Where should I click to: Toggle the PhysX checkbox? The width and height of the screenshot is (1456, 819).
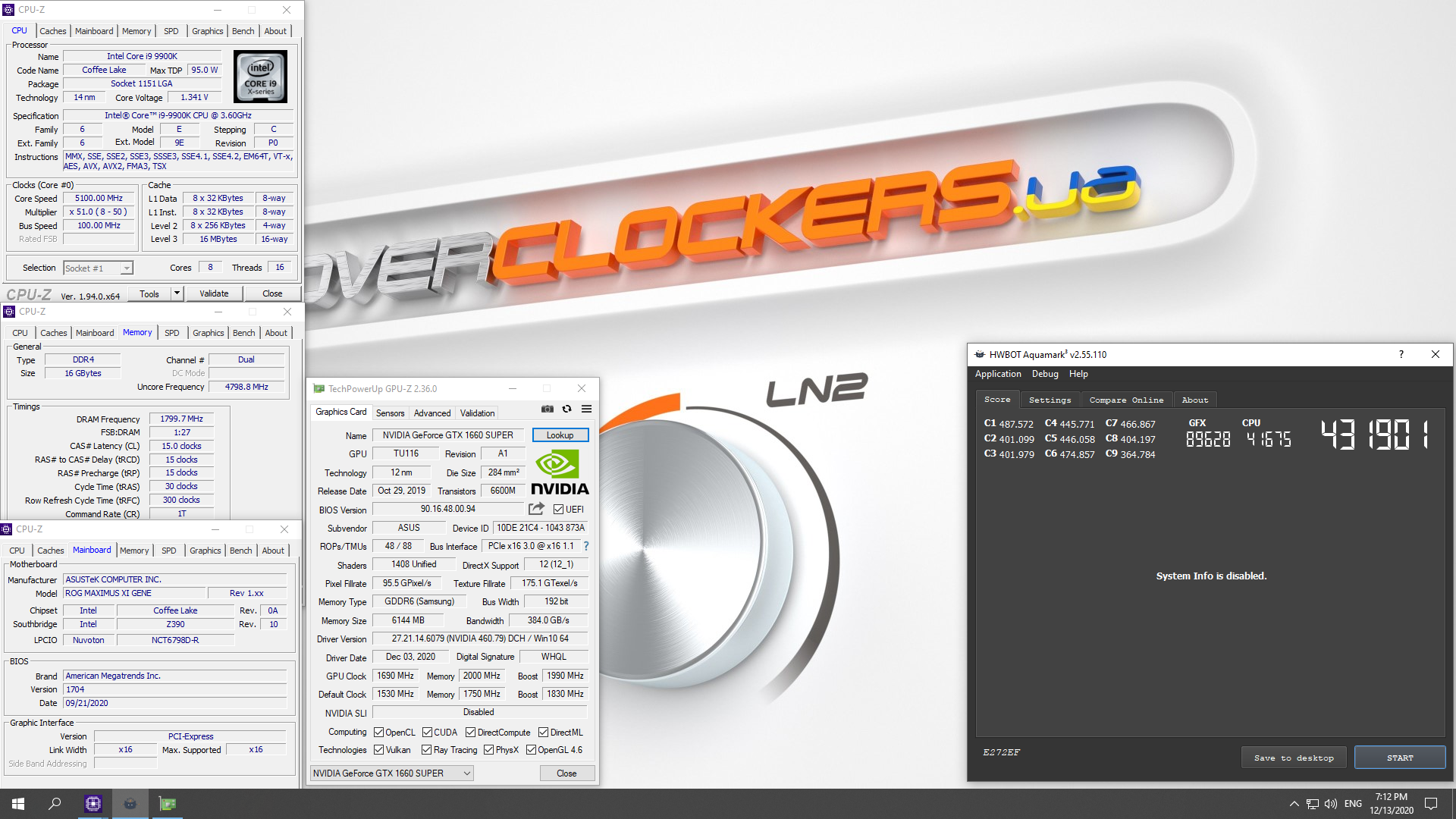[x=488, y=750]
